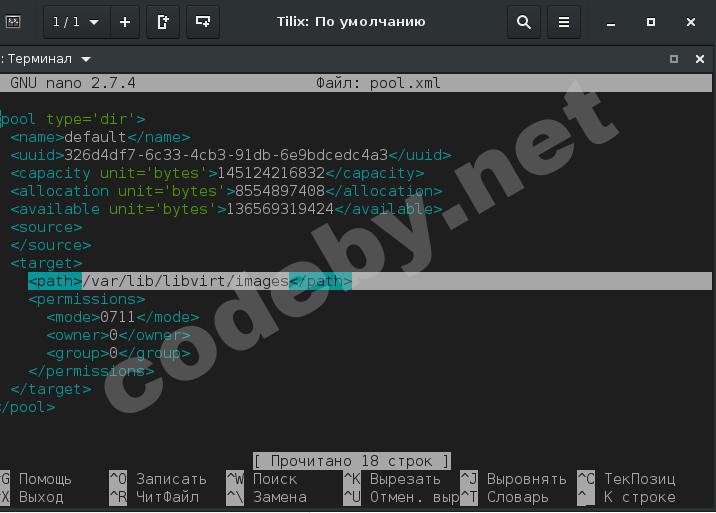The width and height of the screenshot is (716, 513).
Task: Click the Поиск shortcut label
Action: coord(274,479)
